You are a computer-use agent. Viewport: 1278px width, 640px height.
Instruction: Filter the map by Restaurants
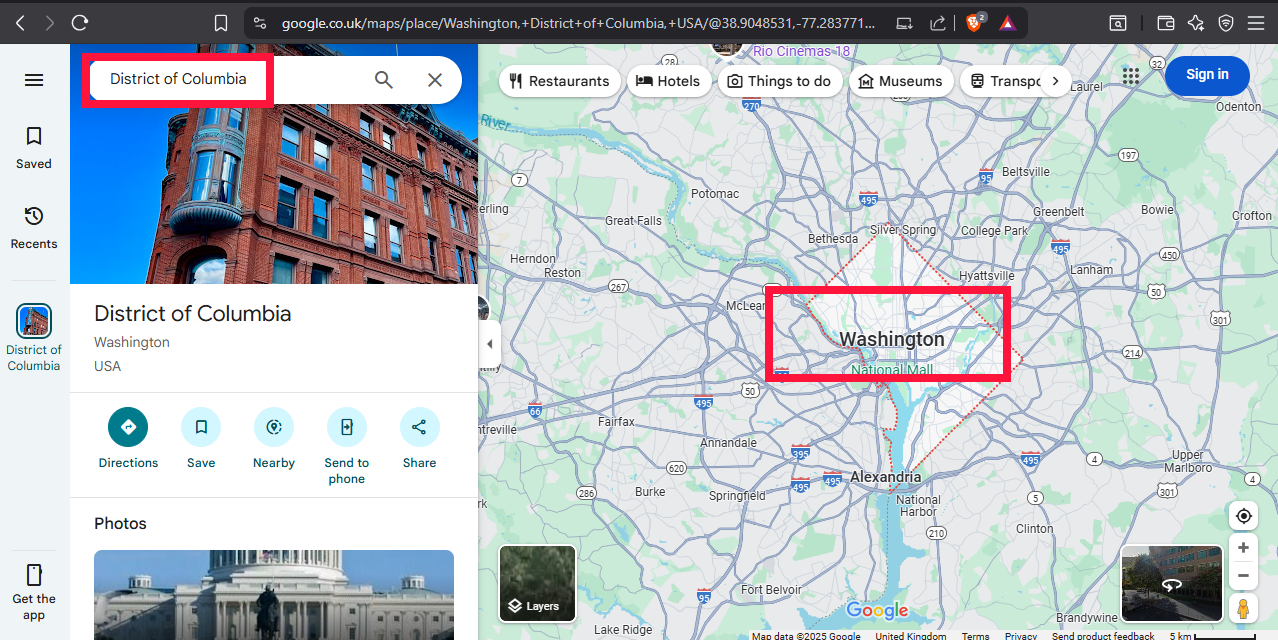click(x=559, y=81)
